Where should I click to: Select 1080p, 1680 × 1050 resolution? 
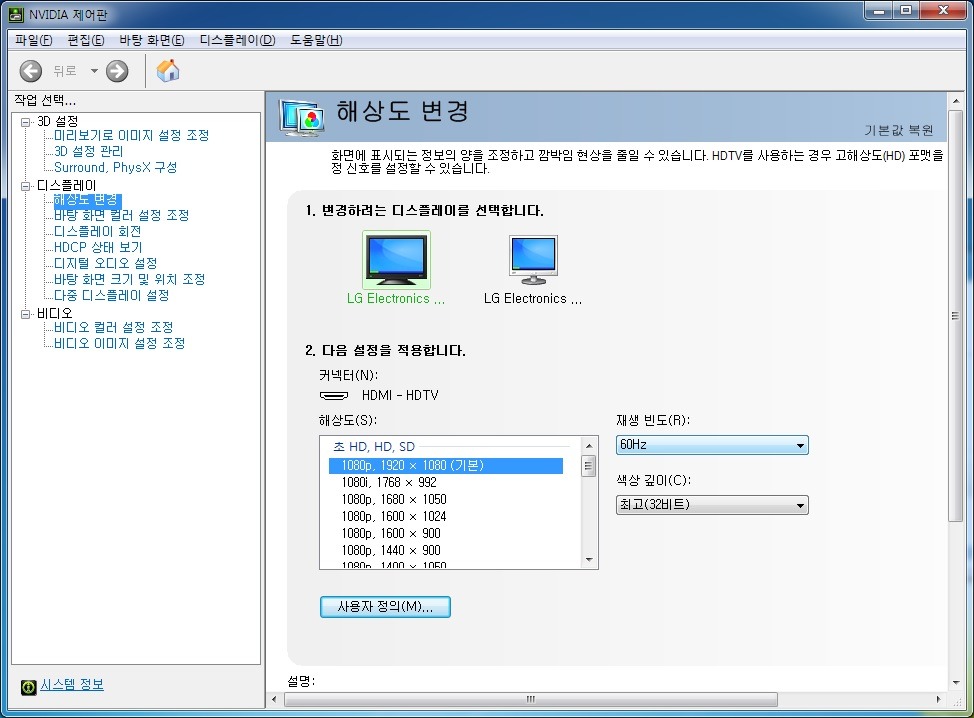click(393, 499)
